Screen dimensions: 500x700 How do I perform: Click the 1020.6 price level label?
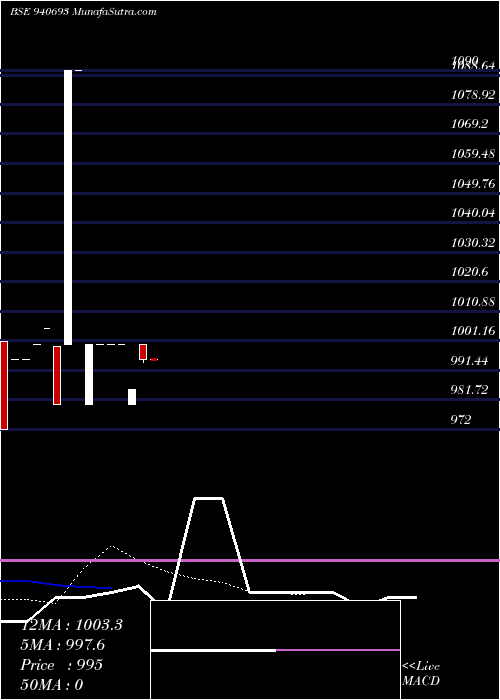[x=469, y=272]
